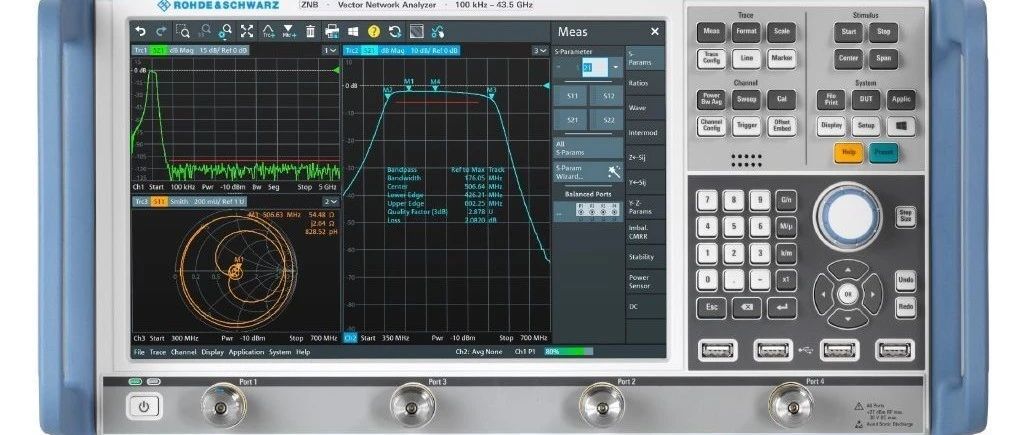Expand the S-Parameter combo box arrow
This screenshot has width=1024, height=435.
[x=616, y=67]
